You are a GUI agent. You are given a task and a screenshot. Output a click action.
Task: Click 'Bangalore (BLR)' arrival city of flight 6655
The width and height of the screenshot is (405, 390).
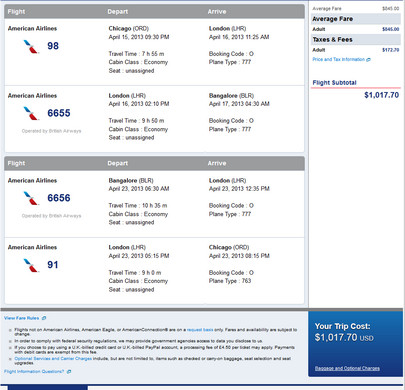(231, 96)
